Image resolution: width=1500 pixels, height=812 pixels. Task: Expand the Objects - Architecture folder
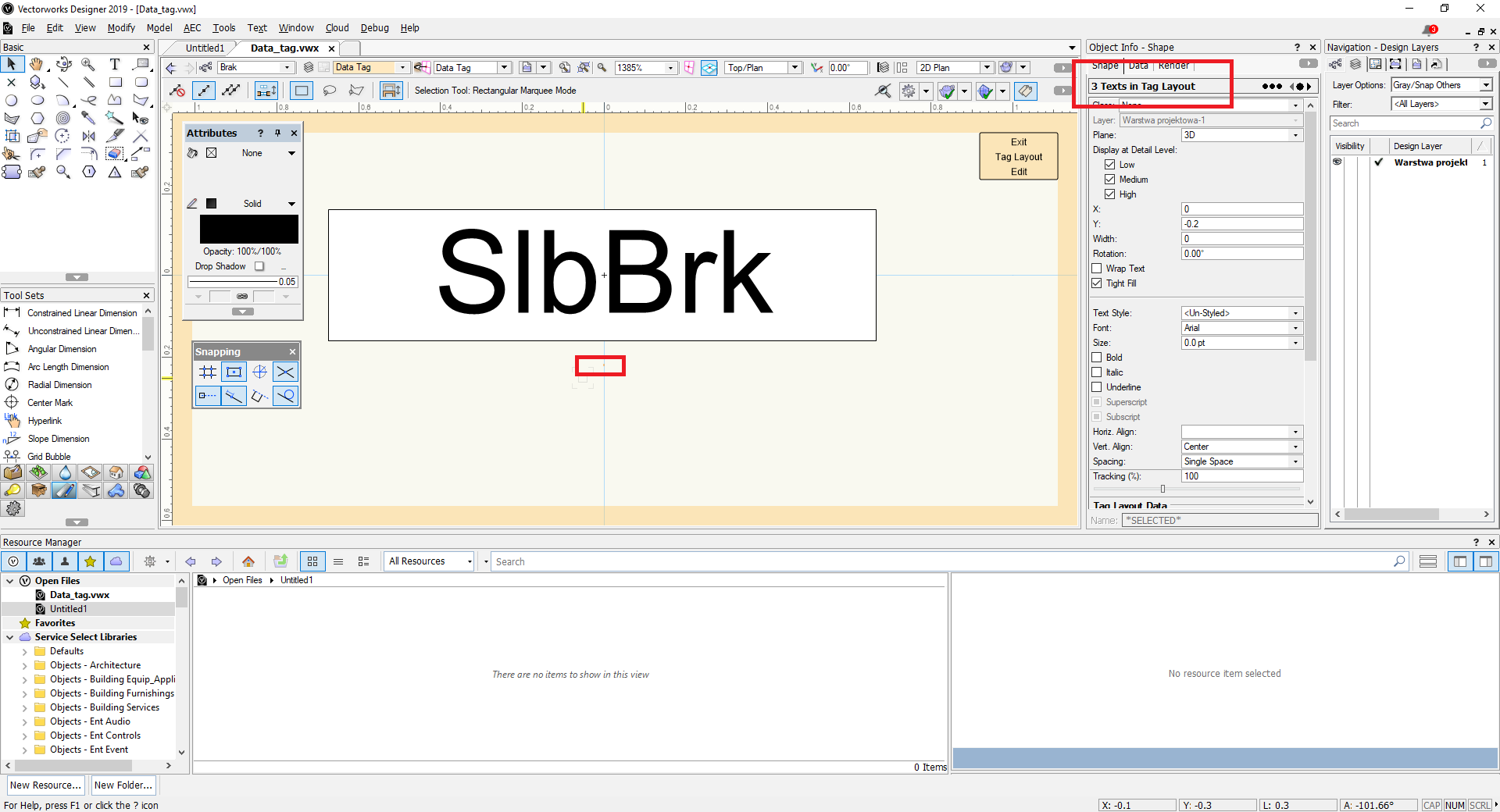[x=25, y=665]
